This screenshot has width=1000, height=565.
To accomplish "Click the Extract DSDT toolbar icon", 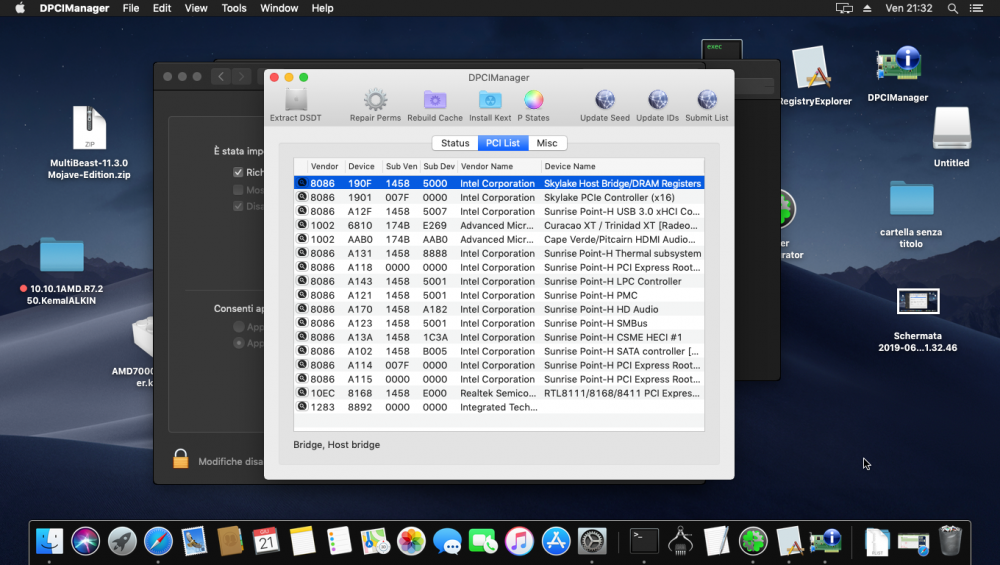I will (296, 100).
